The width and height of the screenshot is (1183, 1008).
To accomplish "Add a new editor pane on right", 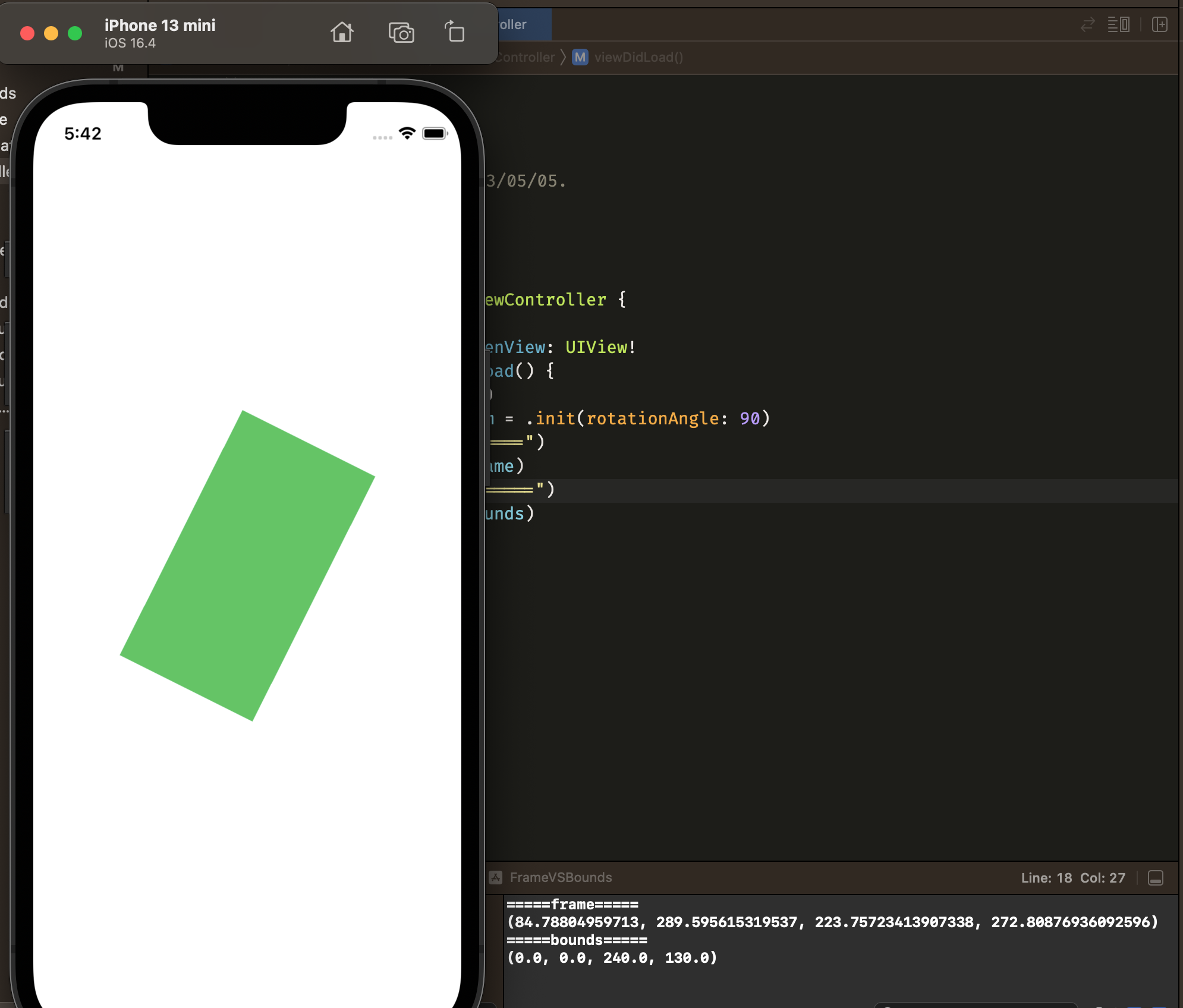I will [x=1159, y=24].
